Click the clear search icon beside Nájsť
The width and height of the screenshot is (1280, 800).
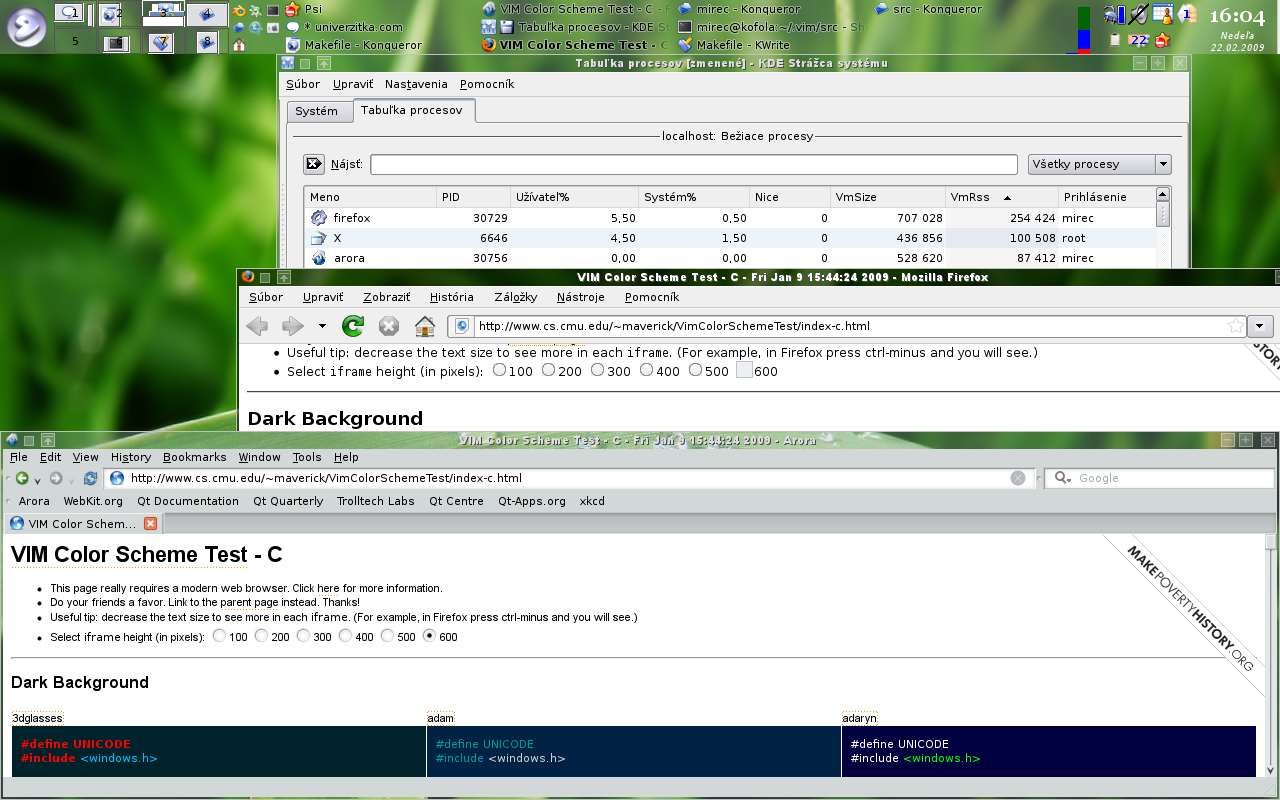point(314,164)
